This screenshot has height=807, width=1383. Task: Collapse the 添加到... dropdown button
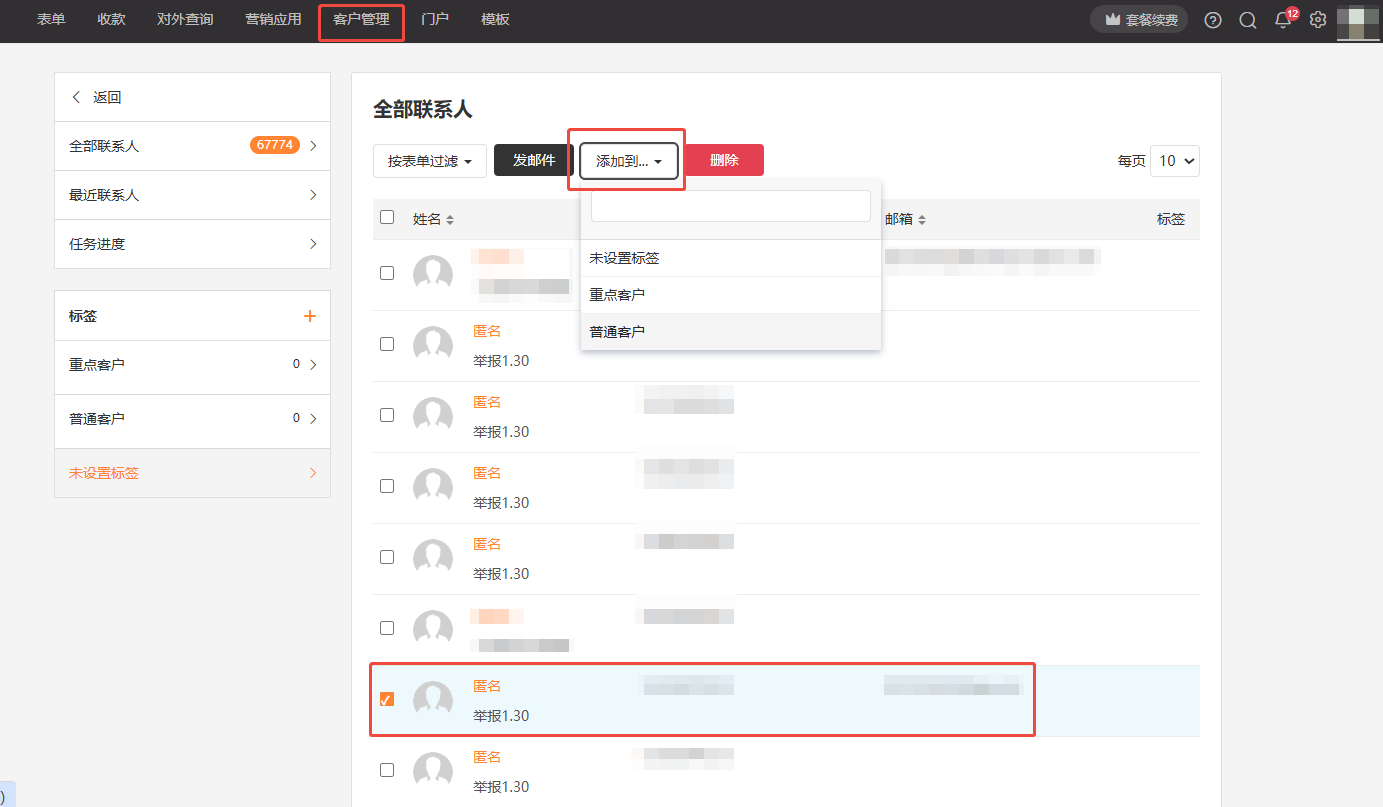(629, 161)
